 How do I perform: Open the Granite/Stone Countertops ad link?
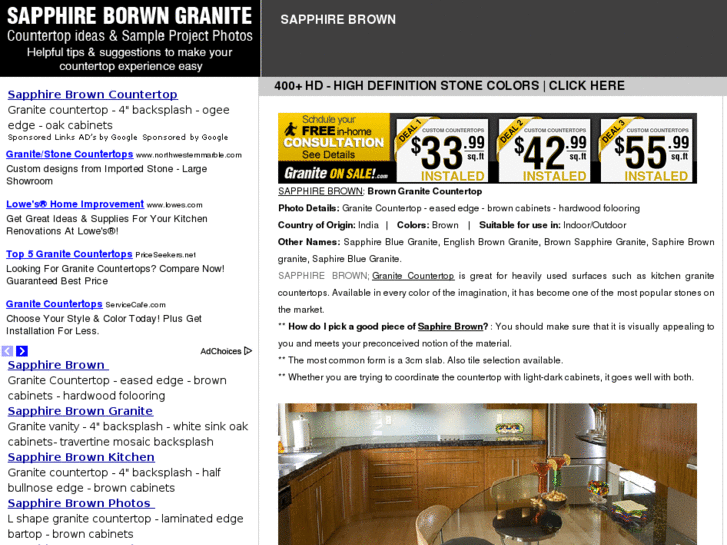coord(70,154)
